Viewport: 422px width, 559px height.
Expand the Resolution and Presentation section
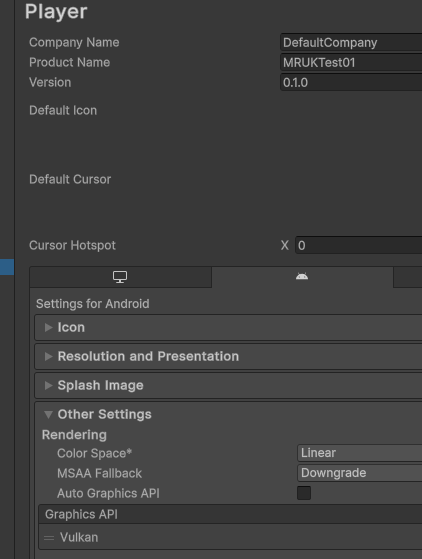[x=228, y=357]
